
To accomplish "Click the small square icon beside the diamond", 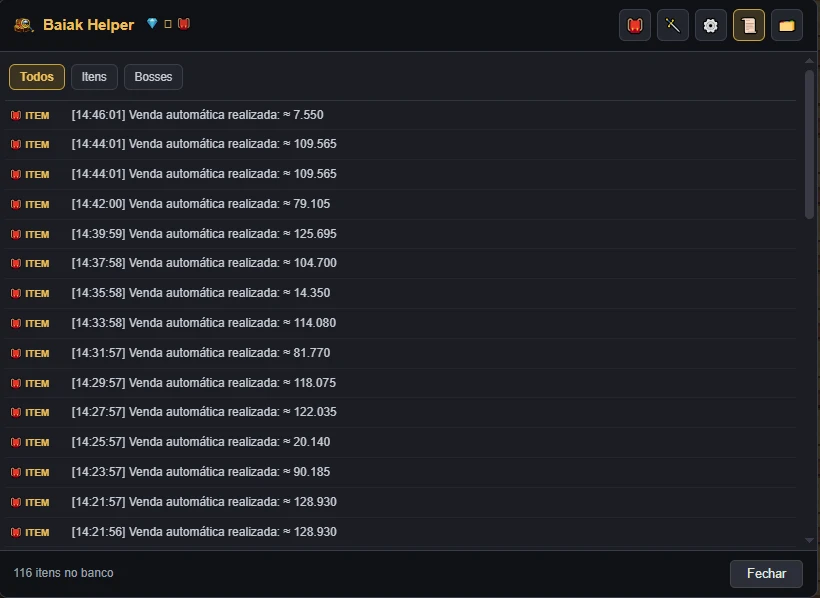I will 168,24.
